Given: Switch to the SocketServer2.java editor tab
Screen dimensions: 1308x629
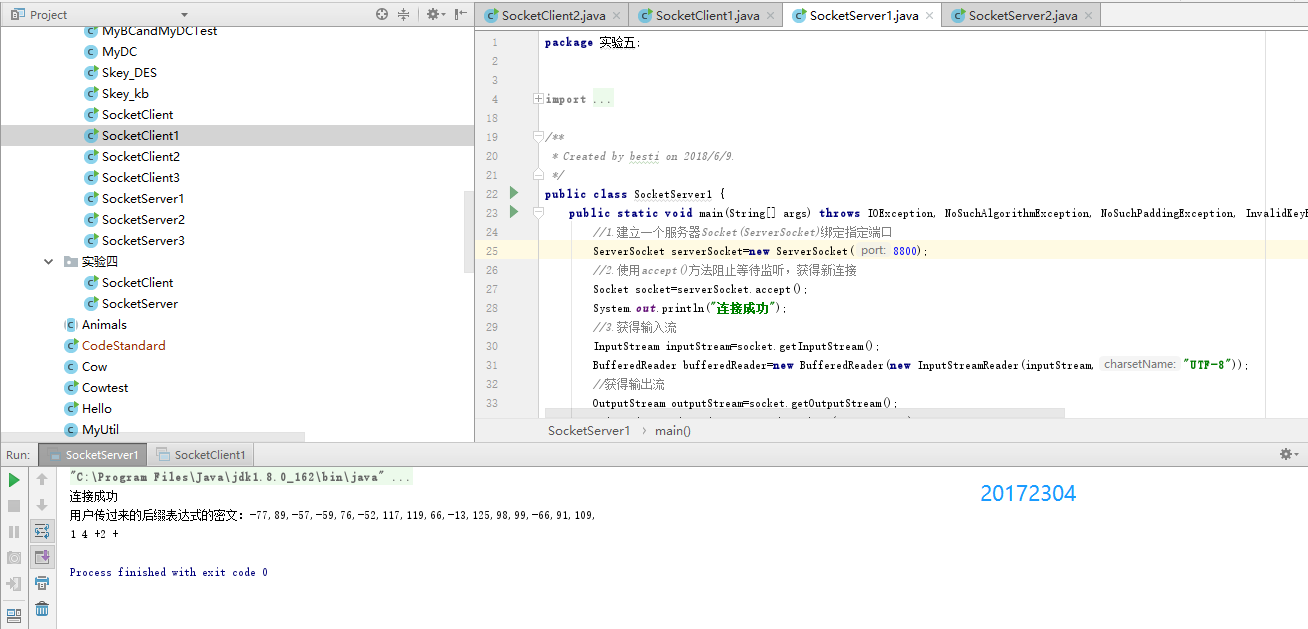Looking at the screenshot, I should [x=1023, y=15].
